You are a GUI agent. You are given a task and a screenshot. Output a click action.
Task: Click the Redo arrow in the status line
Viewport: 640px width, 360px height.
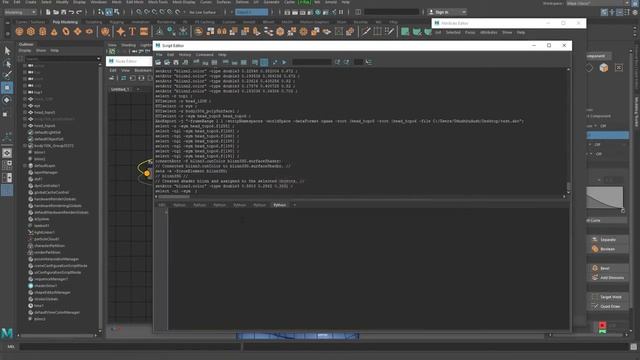79,12
